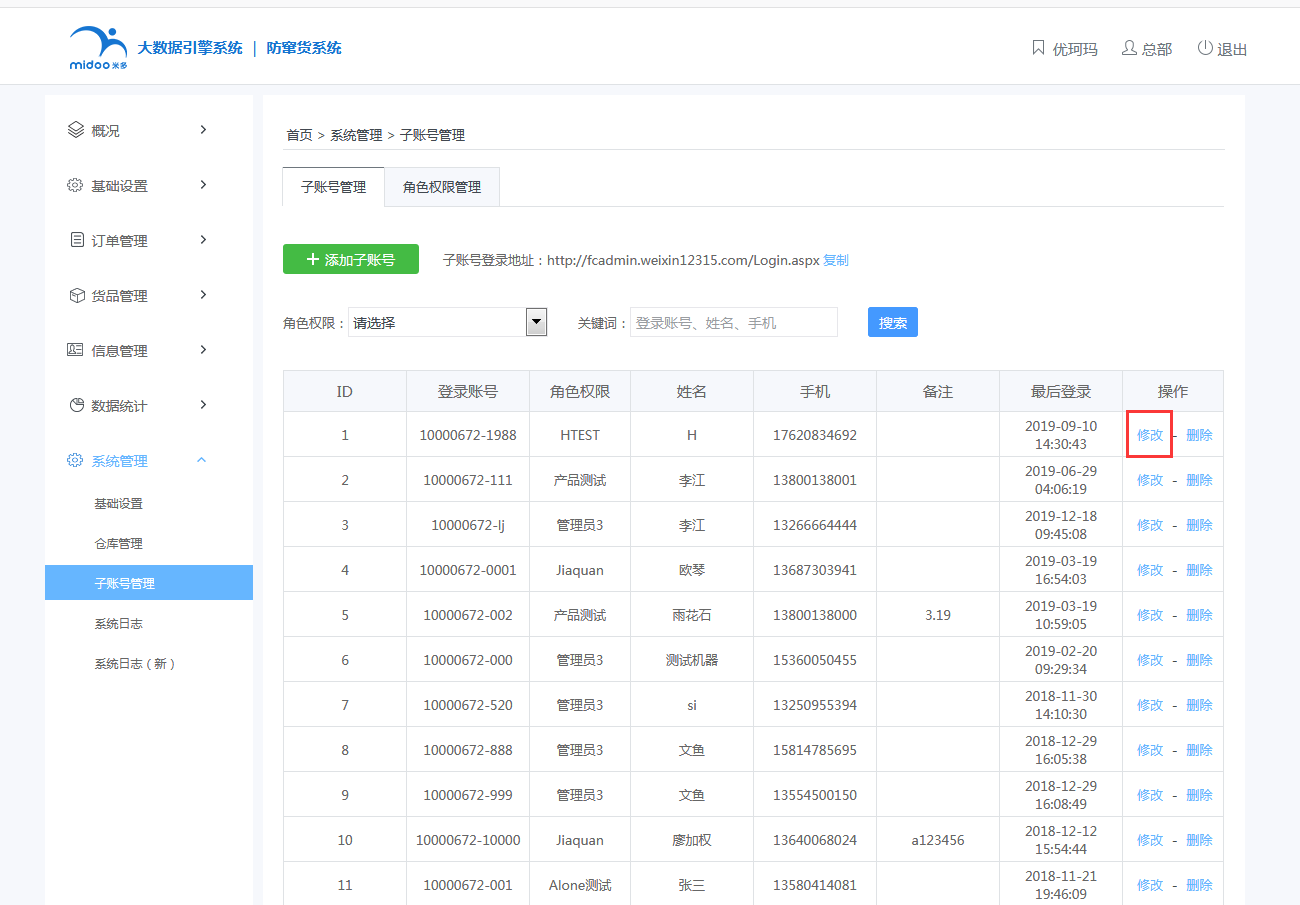Click the a123456 remark cell
Viewport: 1300px width, 905px height.
[938, 840]
